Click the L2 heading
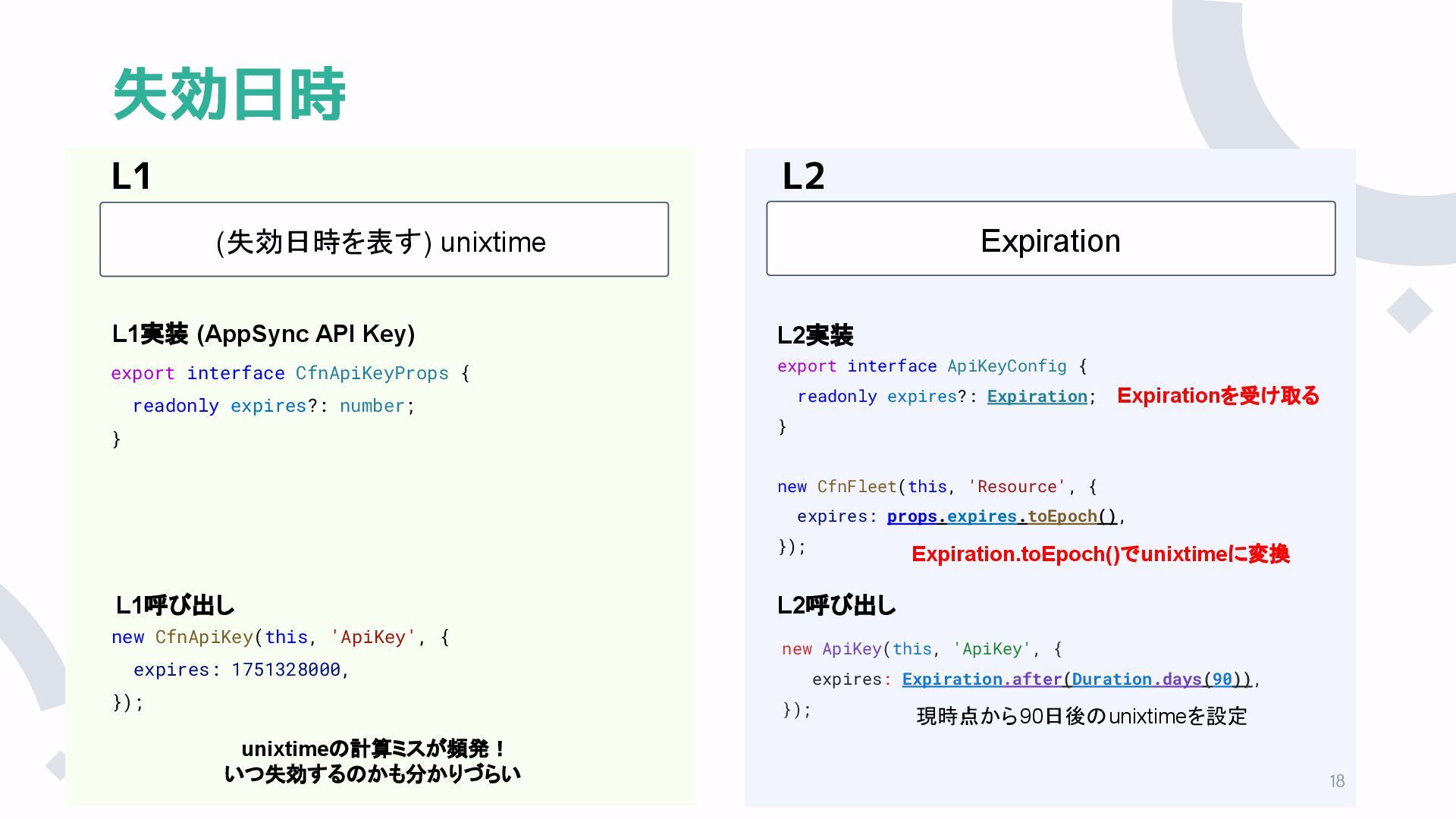 (803, 176)
